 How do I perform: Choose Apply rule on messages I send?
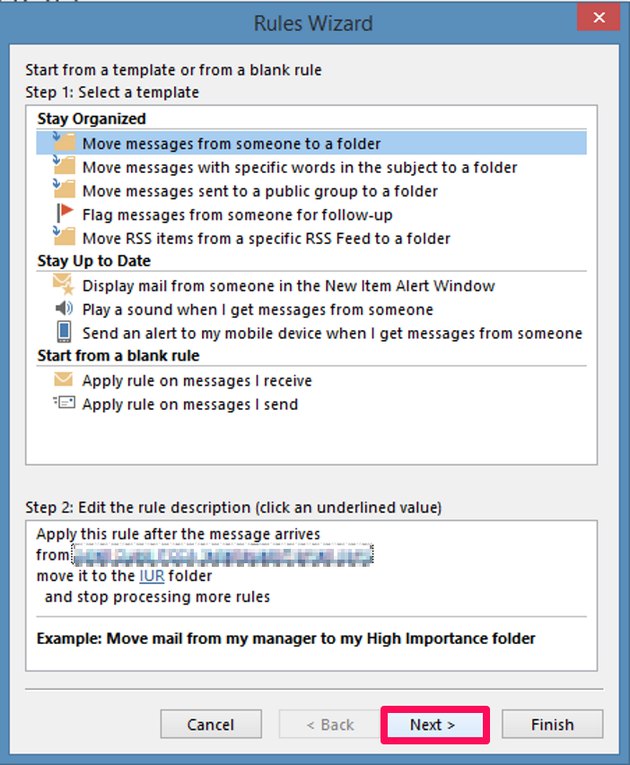coord(190,404)
